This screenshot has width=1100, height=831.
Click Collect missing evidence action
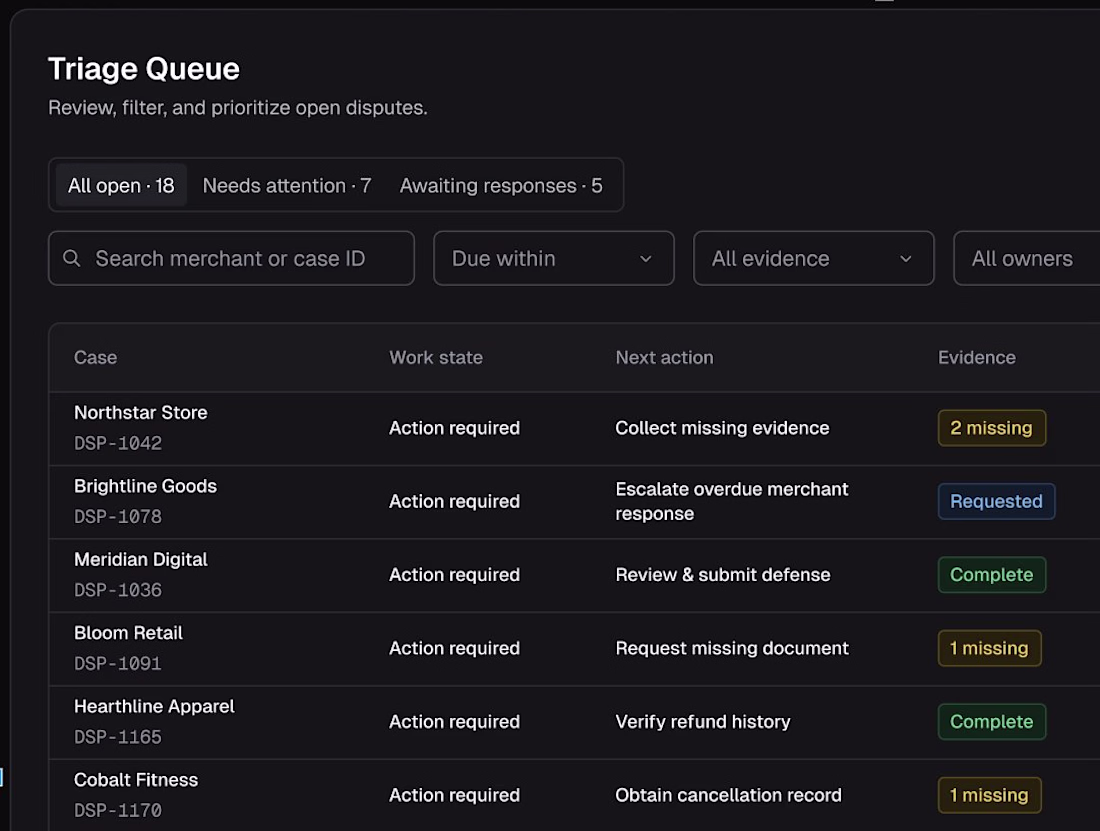(722, 428)
